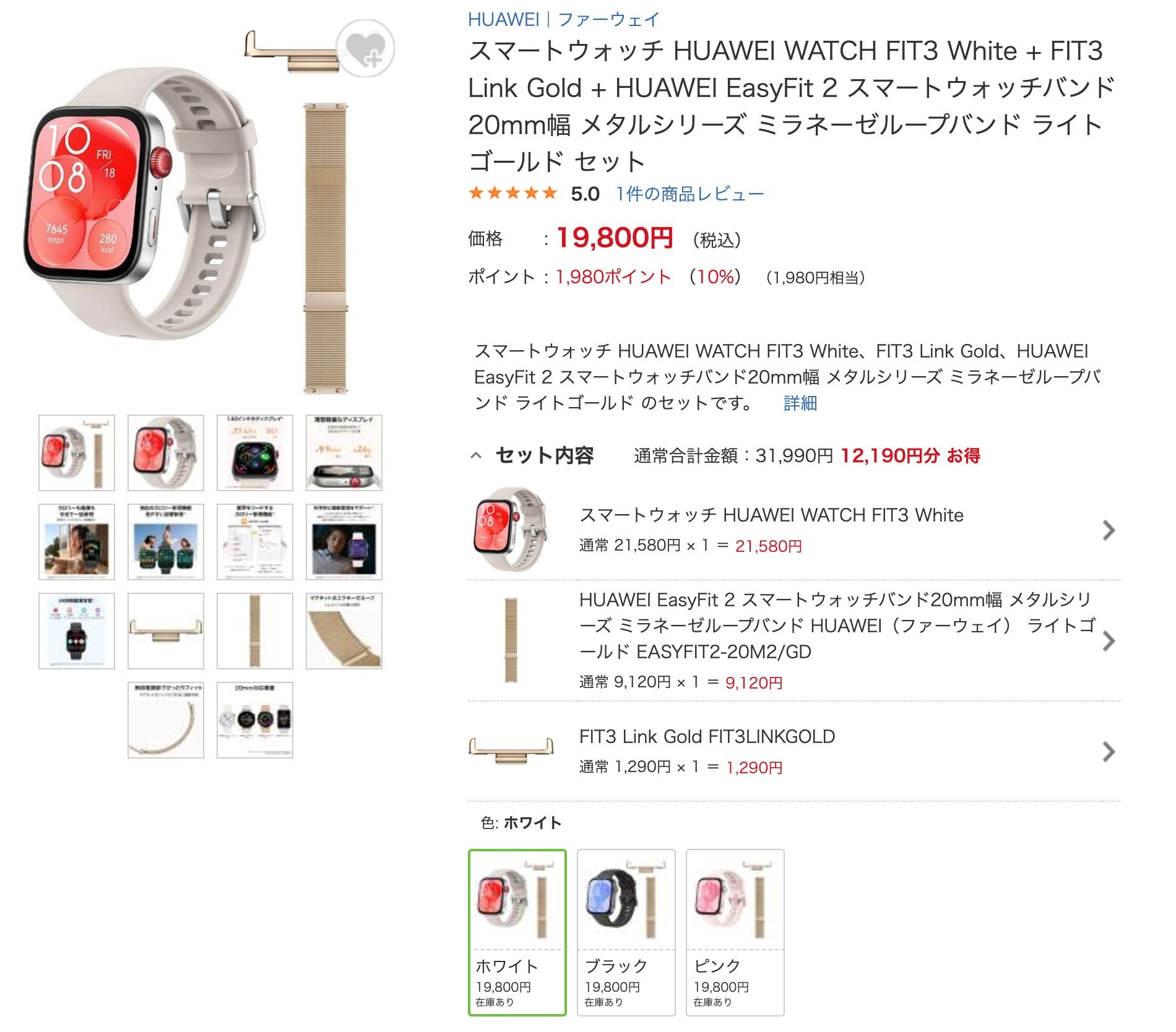Select ピンク color option

pos(735,932)
